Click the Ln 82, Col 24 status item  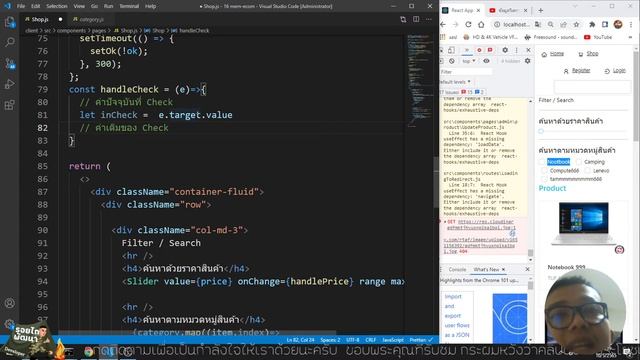[300, 340]
